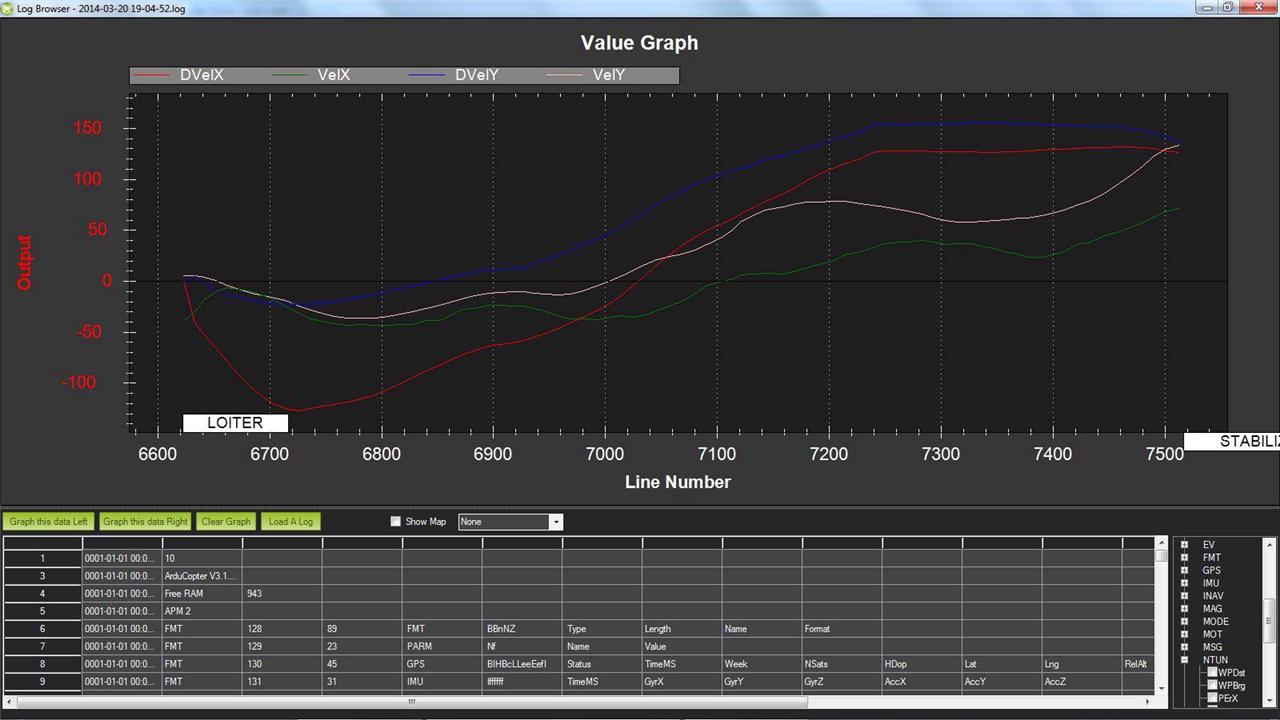The width and height of the screenshot is (1280, 720).
Task: Check the WPDst field under NTUN
Action: [1213, 673]
